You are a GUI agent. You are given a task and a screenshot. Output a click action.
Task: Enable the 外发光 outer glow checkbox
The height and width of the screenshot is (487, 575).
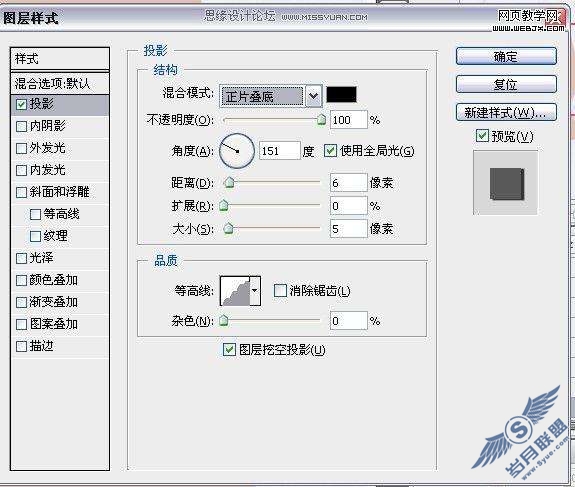(x=21, y=149)
